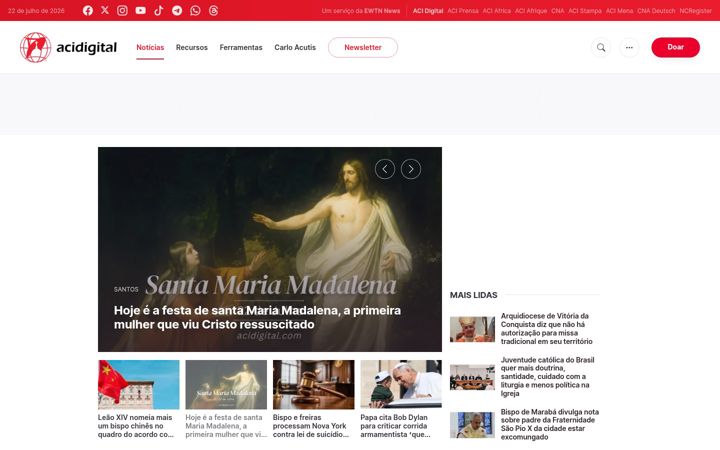Click thumbnail beside Arquidiocese de Vitória article
720x450 pixels.
pyautogui.click(x=472, y=329)
